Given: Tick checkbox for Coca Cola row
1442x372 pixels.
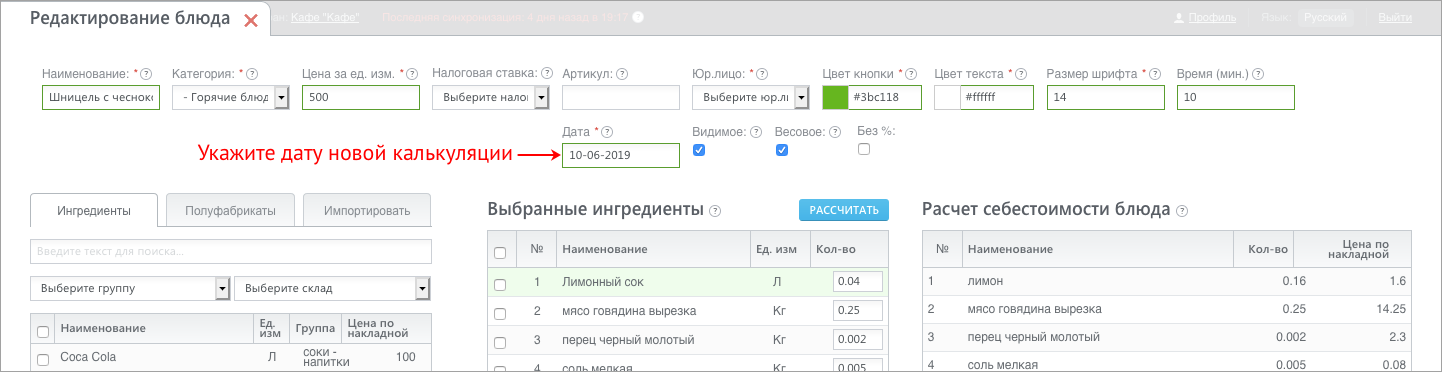Looking at the screenshot, I should 43,359.
